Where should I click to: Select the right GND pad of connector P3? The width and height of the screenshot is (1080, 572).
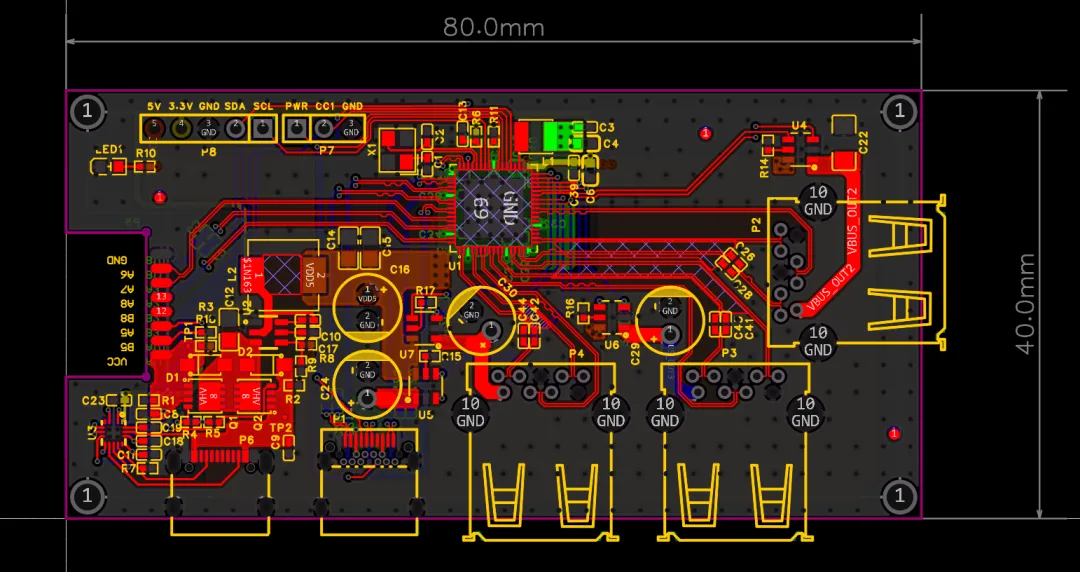click(803, 412)
